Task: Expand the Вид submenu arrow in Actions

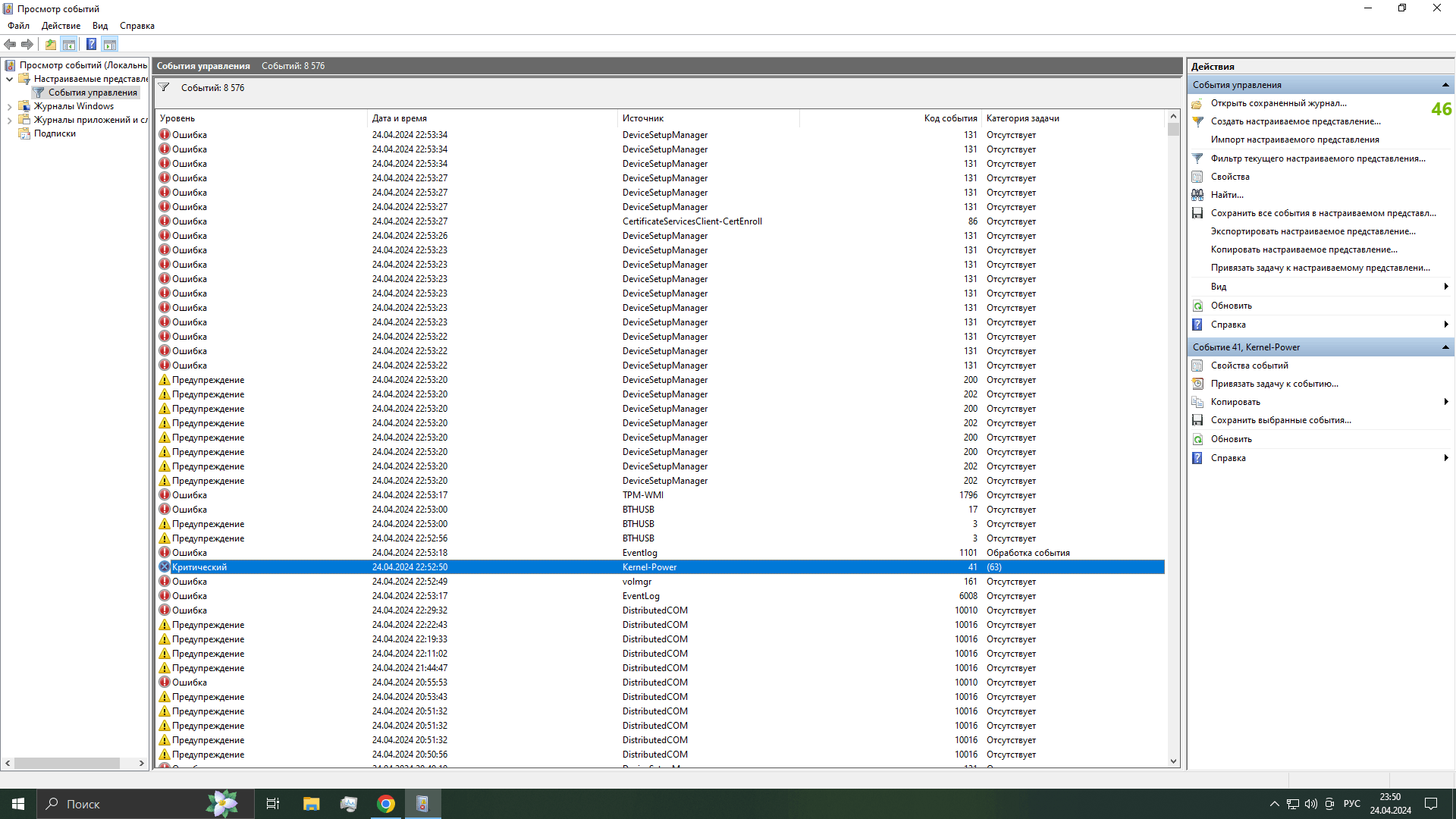Action: (x=1446, y=287)
